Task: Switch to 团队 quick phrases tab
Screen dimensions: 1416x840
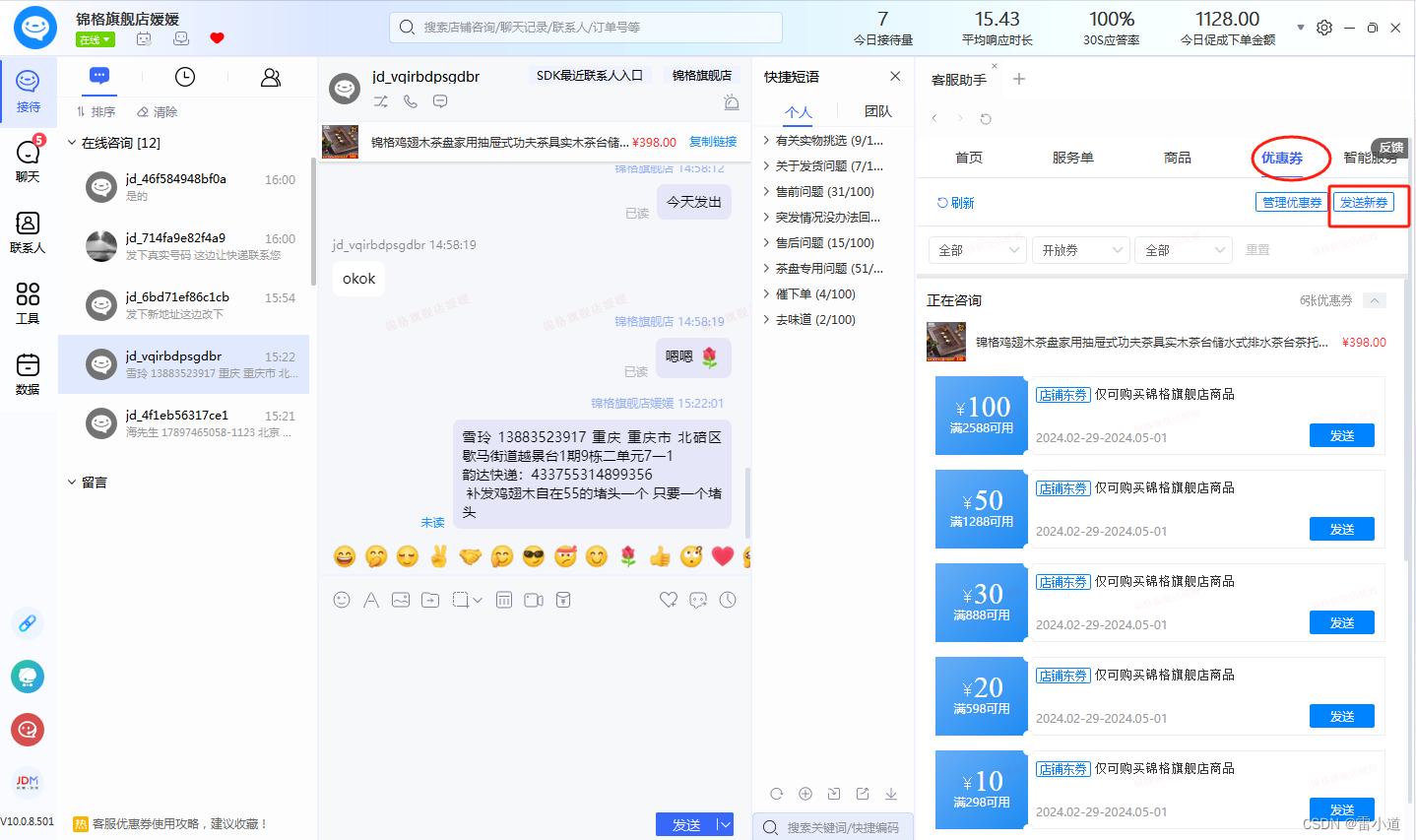Action: click(x=877, y=111)
